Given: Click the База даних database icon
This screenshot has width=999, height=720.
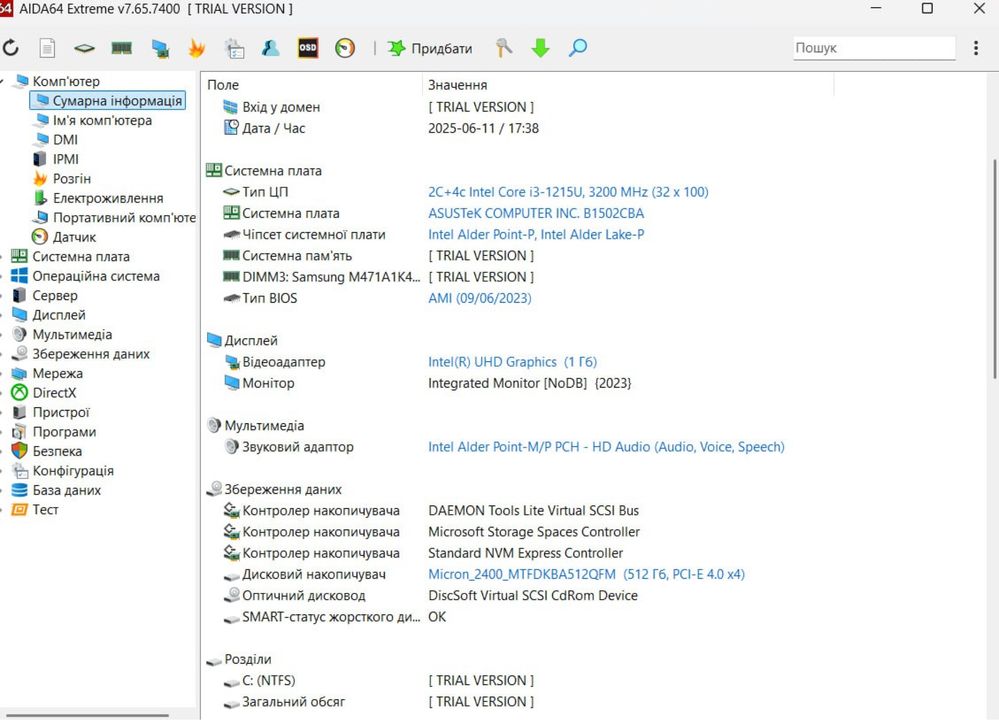Looking at the screenshot, I should pyautogui.click(x=20, y=490).
